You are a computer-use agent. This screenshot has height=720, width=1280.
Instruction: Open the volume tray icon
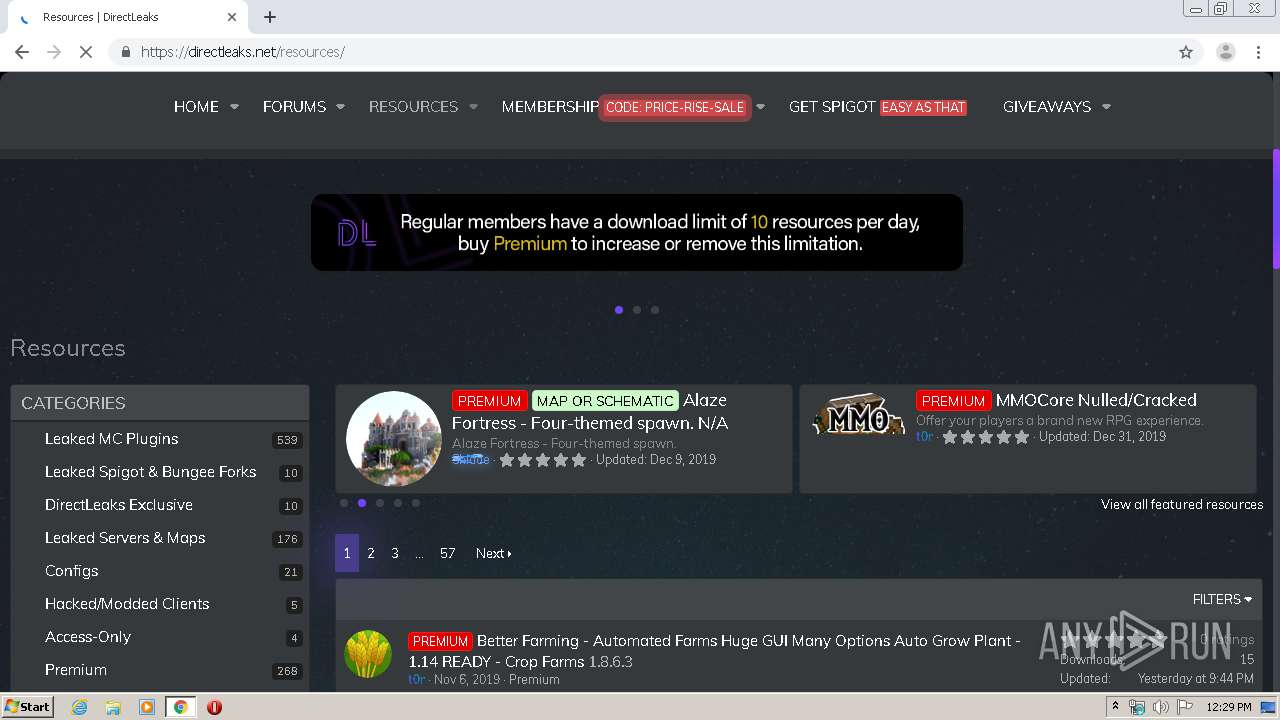point(1160,707)
